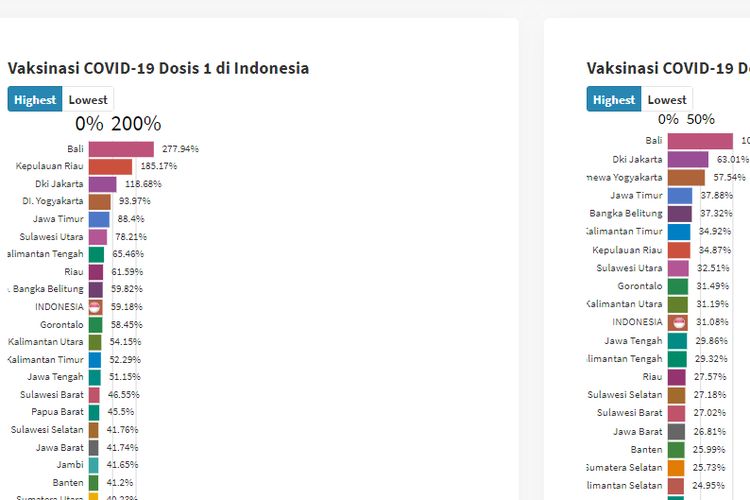Click the DI. Yogyakarta label in the left chart
750x500 pixels.
pos(53,201)
